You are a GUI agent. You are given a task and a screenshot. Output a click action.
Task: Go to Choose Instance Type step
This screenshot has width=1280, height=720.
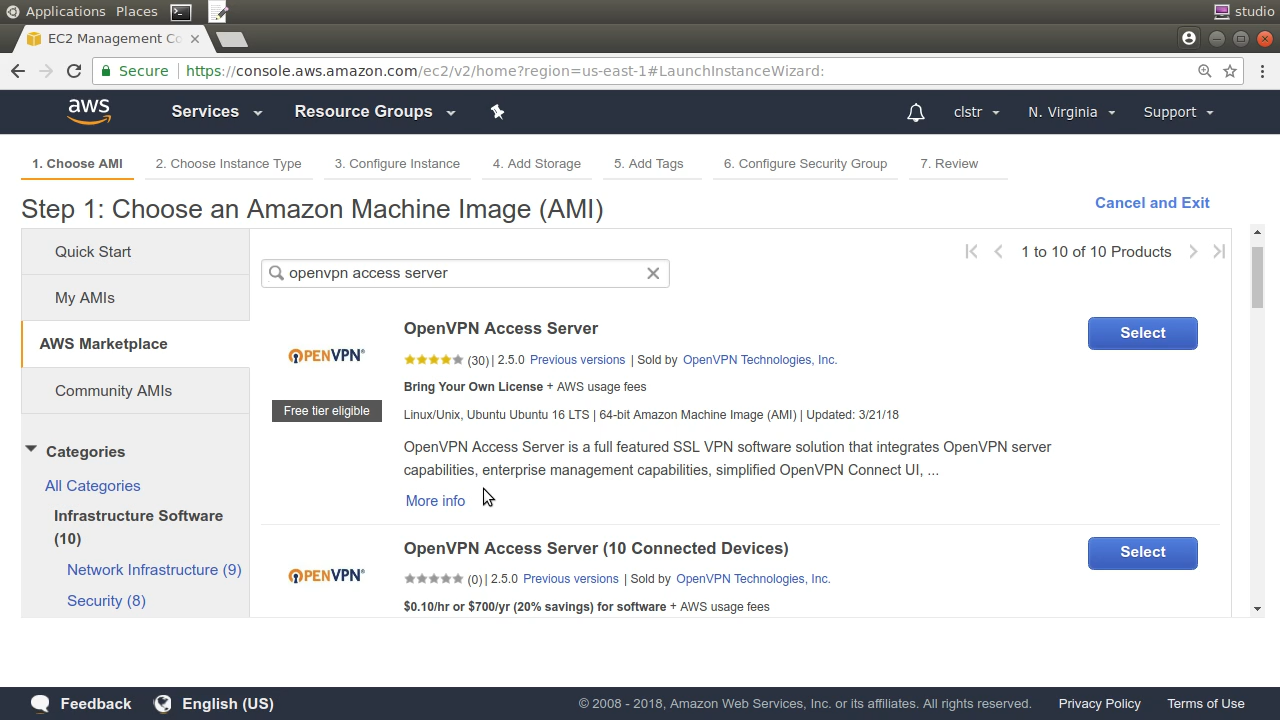[228, 164]
